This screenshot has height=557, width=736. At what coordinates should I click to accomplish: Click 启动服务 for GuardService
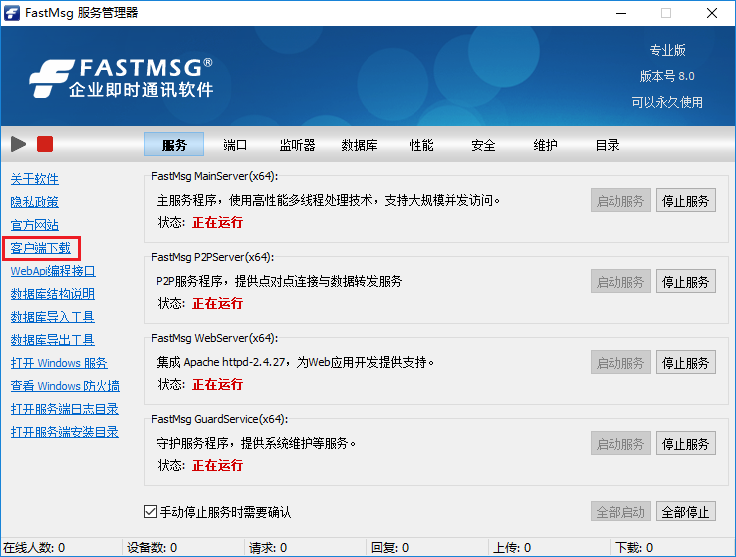(x=621, y=443)
